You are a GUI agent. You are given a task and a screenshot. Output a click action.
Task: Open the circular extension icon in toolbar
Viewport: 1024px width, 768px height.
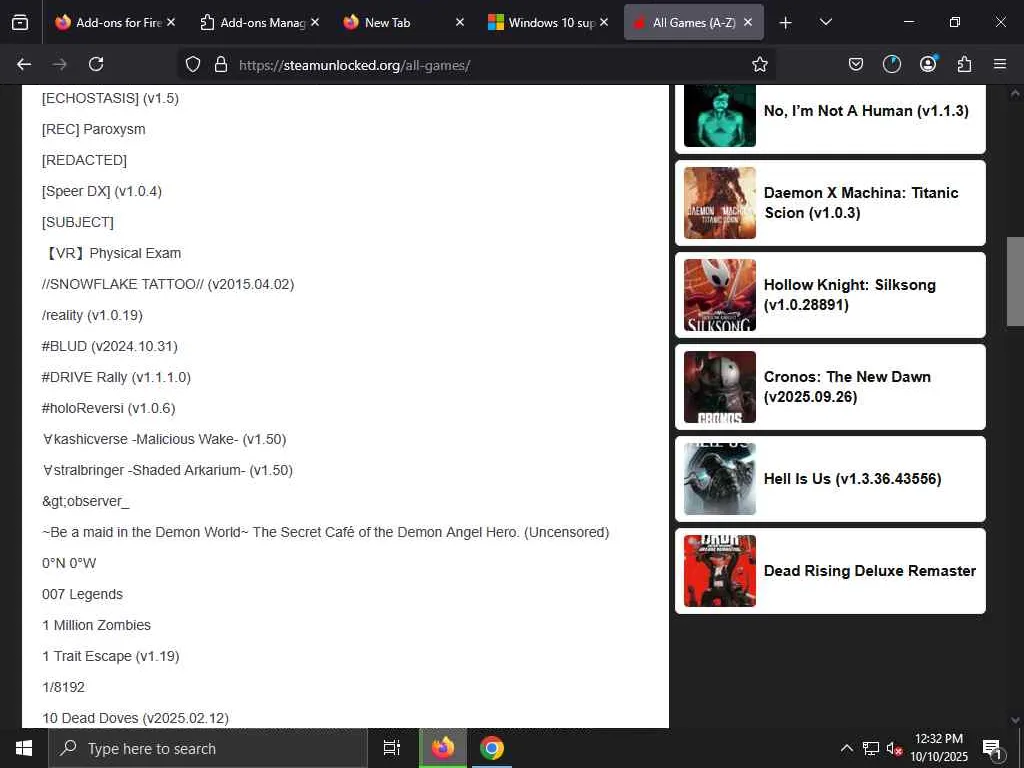point(891,64)
